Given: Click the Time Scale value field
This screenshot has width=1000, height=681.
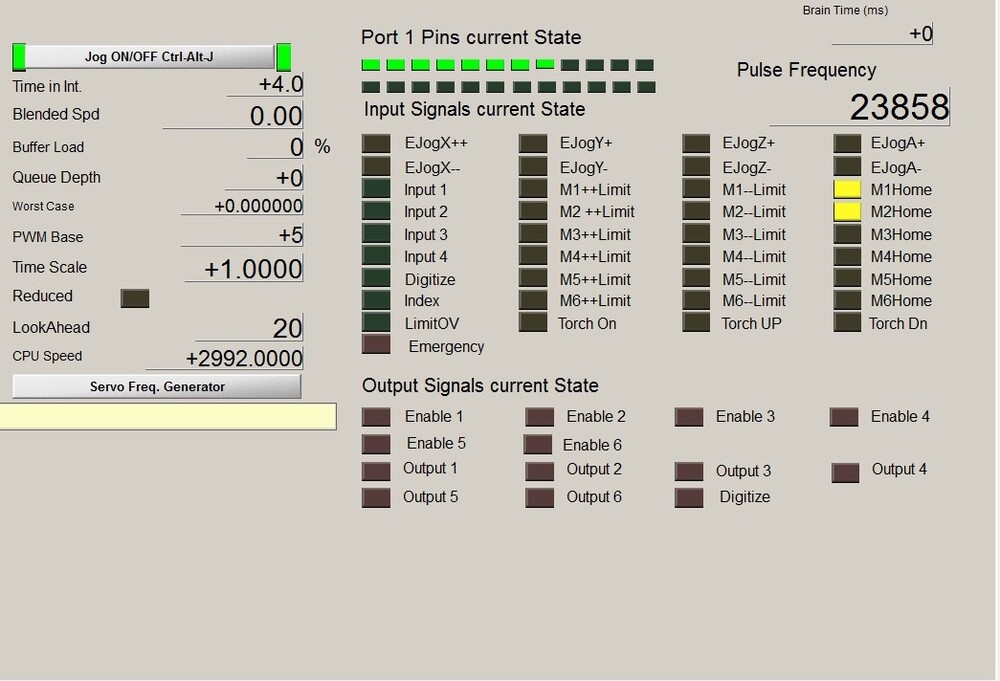Looking at the screenshot, I should 244,269.
